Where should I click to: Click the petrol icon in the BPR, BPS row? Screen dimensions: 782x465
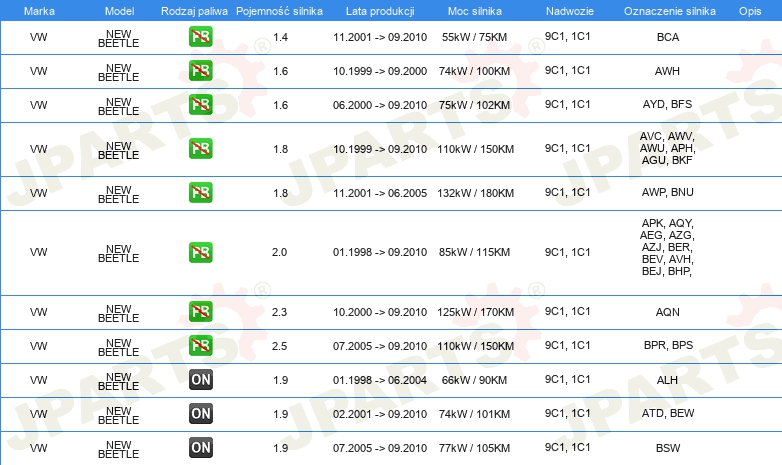click(200, 346)
